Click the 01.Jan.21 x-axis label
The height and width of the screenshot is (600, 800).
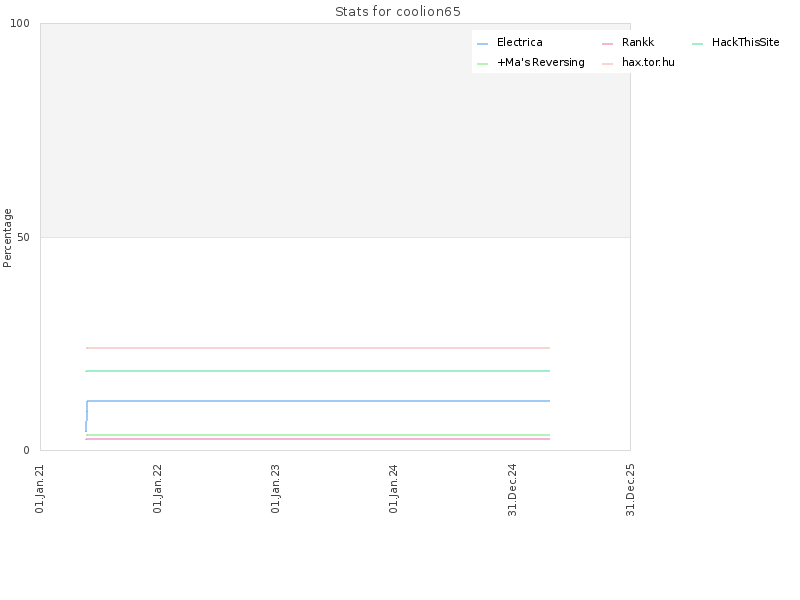40,489
